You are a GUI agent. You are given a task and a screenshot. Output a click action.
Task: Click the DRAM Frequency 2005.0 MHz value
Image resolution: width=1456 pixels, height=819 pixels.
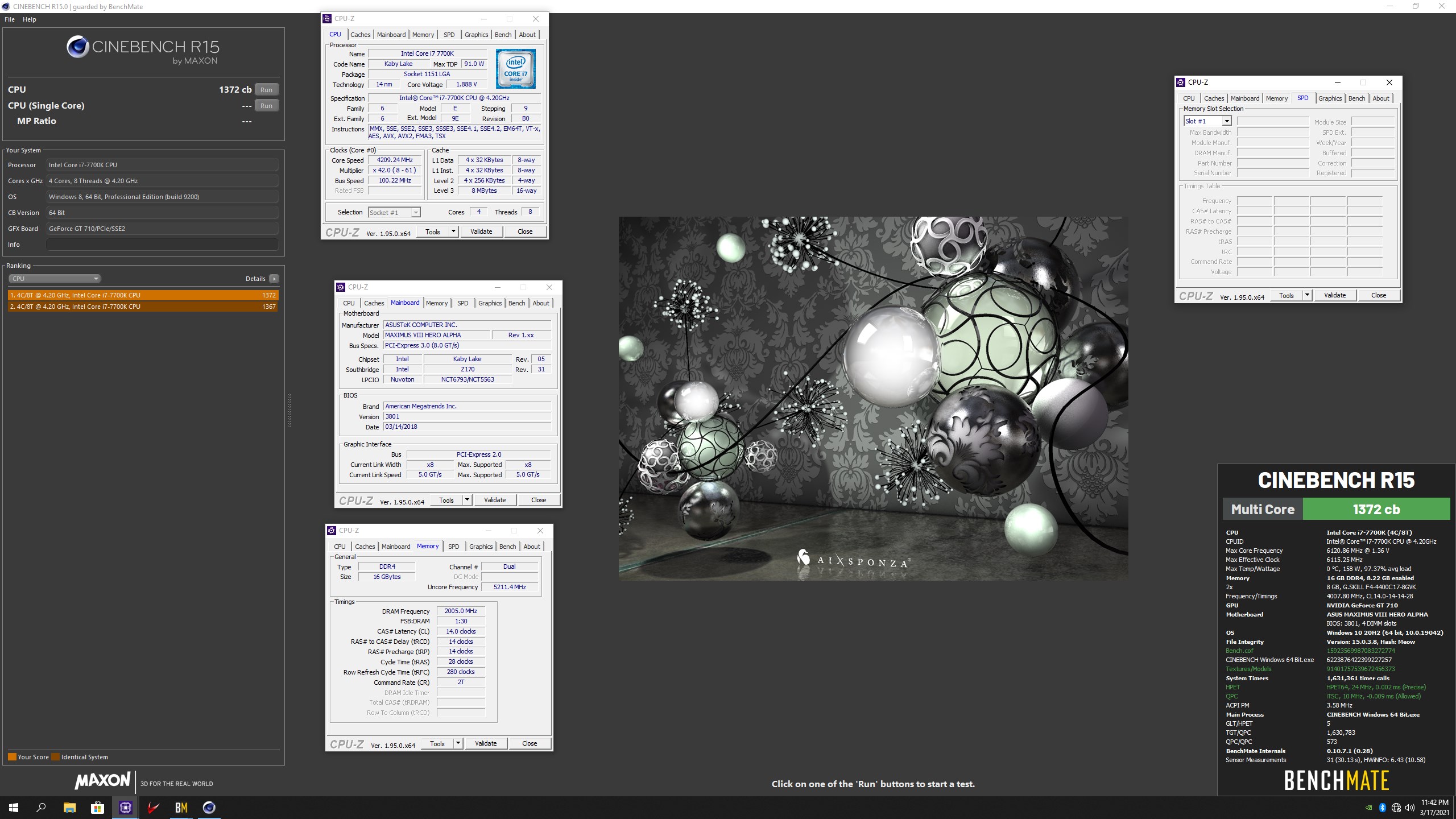point(461,611)
